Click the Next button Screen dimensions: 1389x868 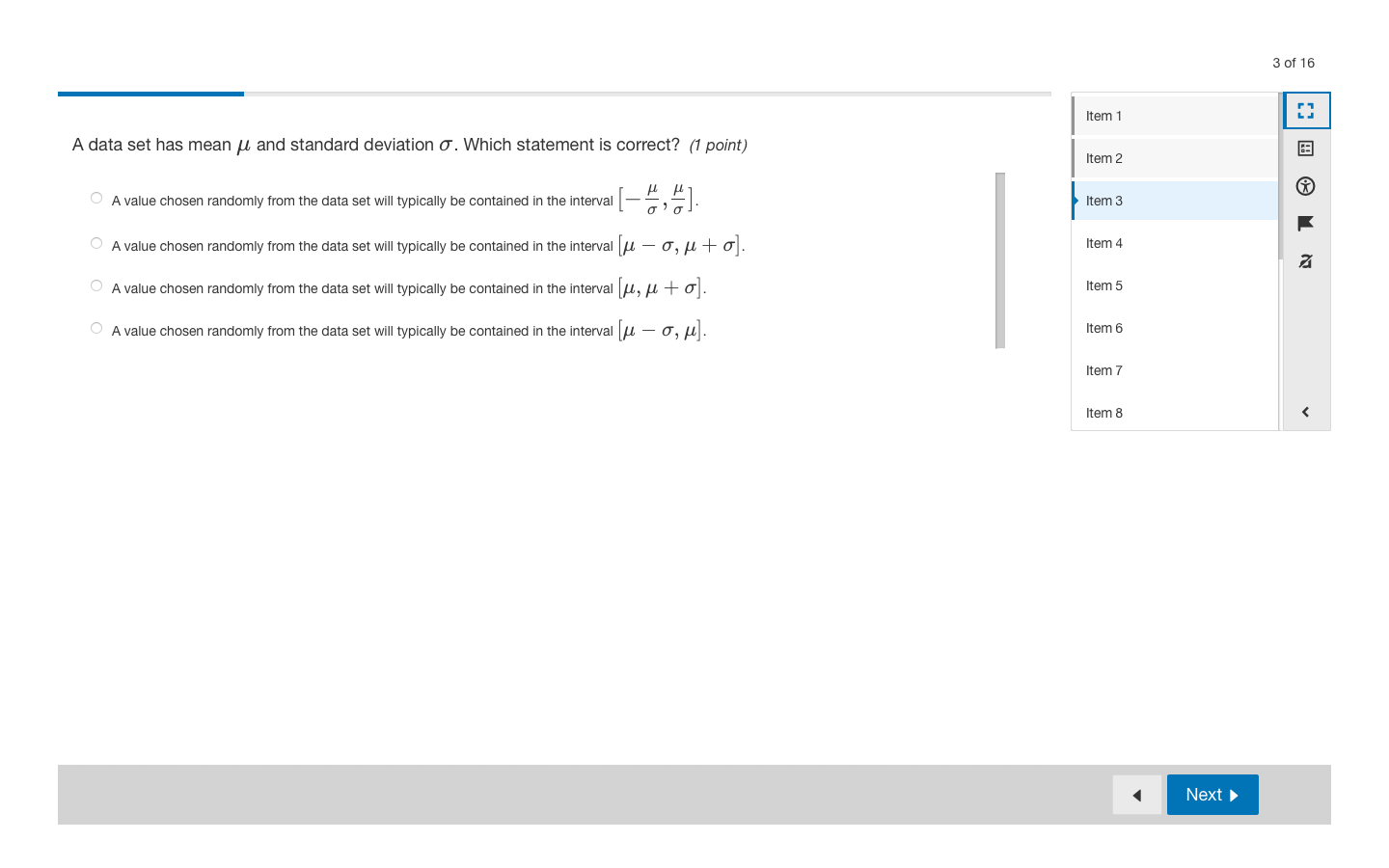point(1212,795)
